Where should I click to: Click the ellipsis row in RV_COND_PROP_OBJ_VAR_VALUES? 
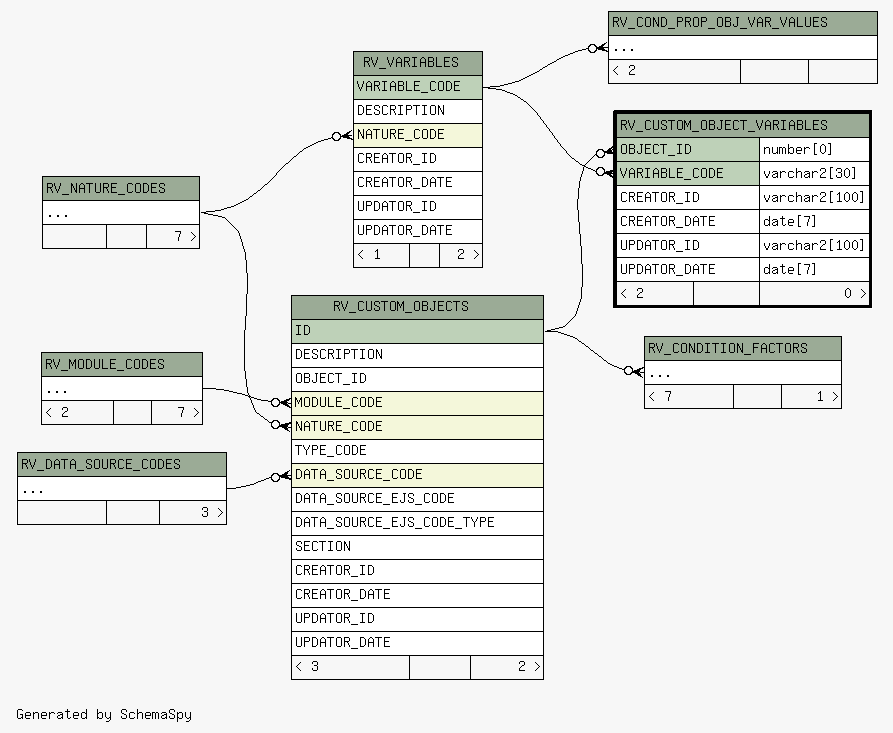[x=743, y=48]
